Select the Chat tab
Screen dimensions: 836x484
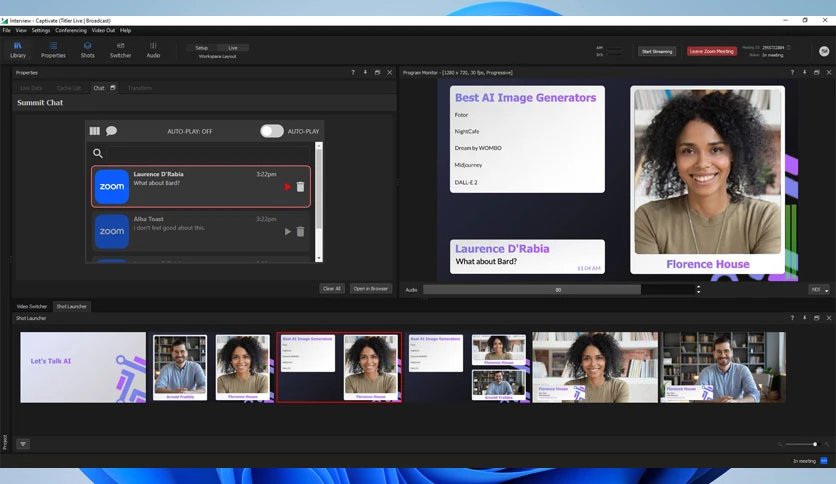pyautogui.click(x=99, y=88)
